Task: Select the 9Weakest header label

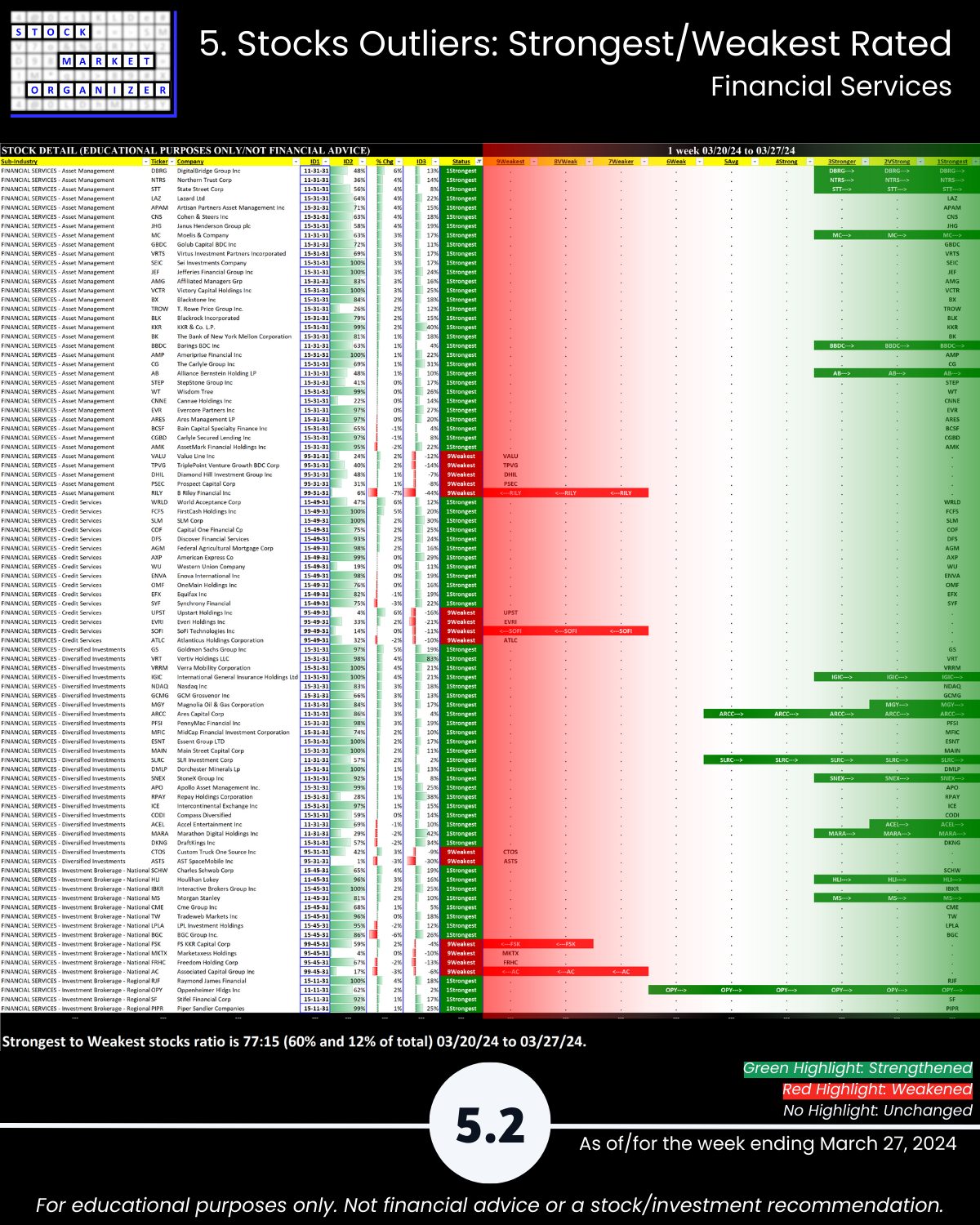Action: click(510, 162)
